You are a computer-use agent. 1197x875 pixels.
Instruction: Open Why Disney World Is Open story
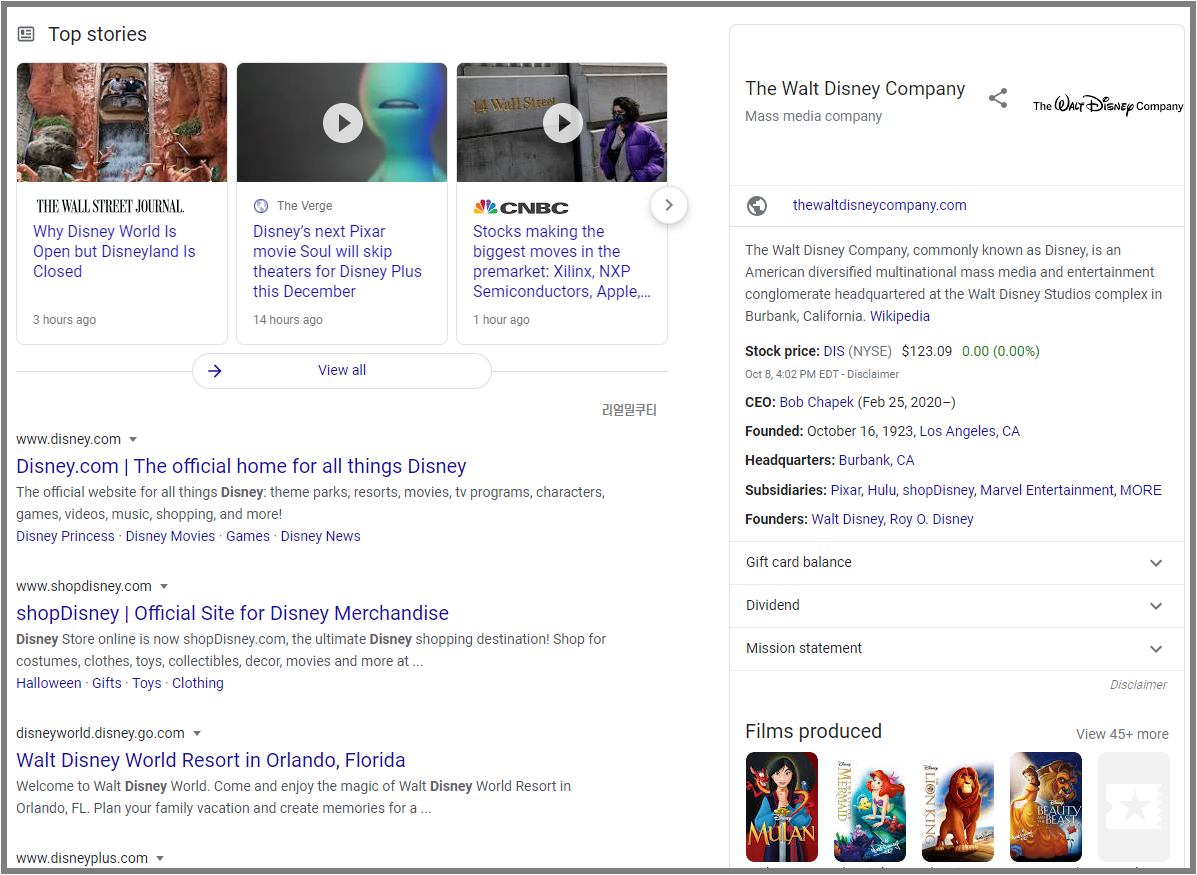[115, 251]
